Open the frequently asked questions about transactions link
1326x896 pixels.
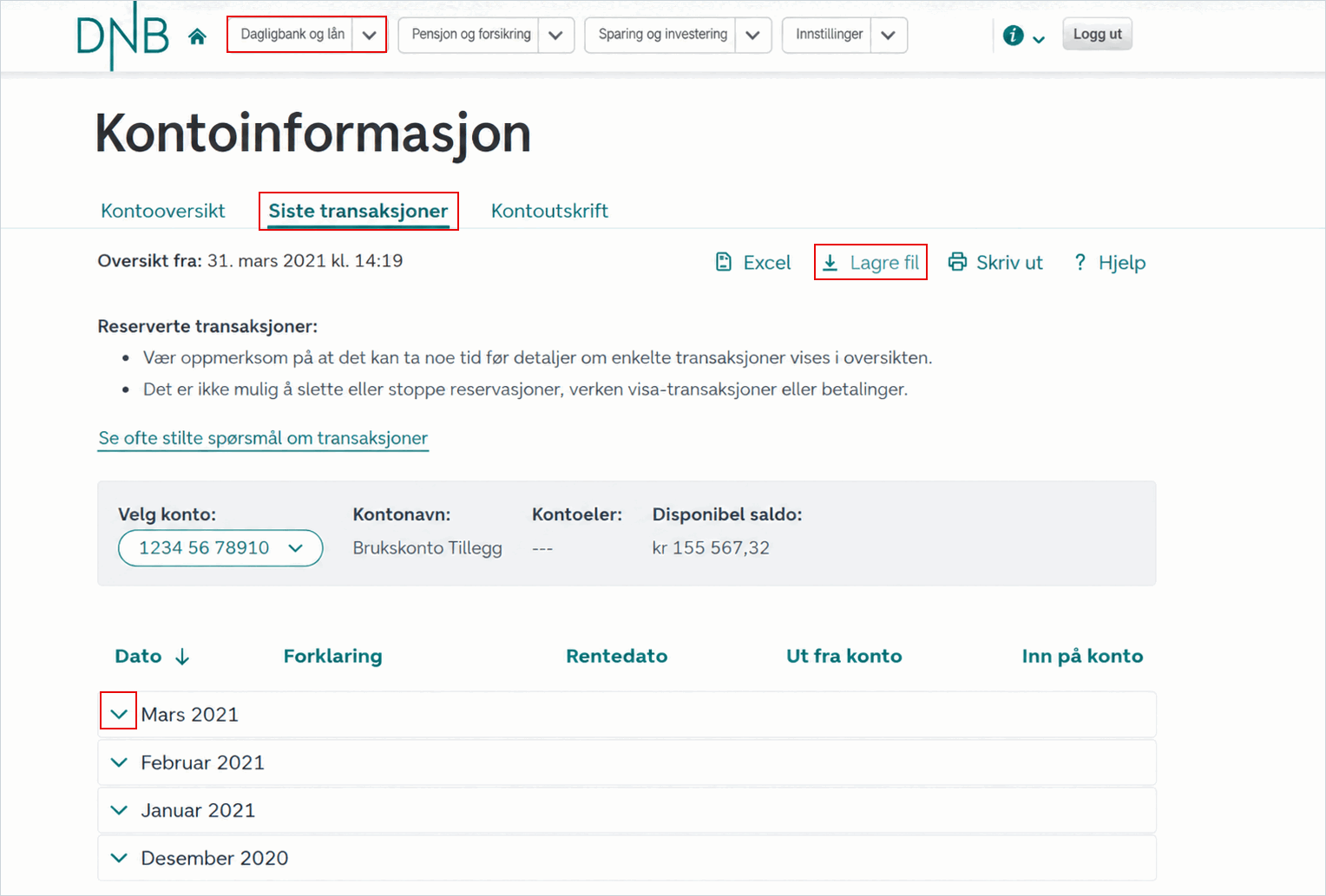[263, 438]
